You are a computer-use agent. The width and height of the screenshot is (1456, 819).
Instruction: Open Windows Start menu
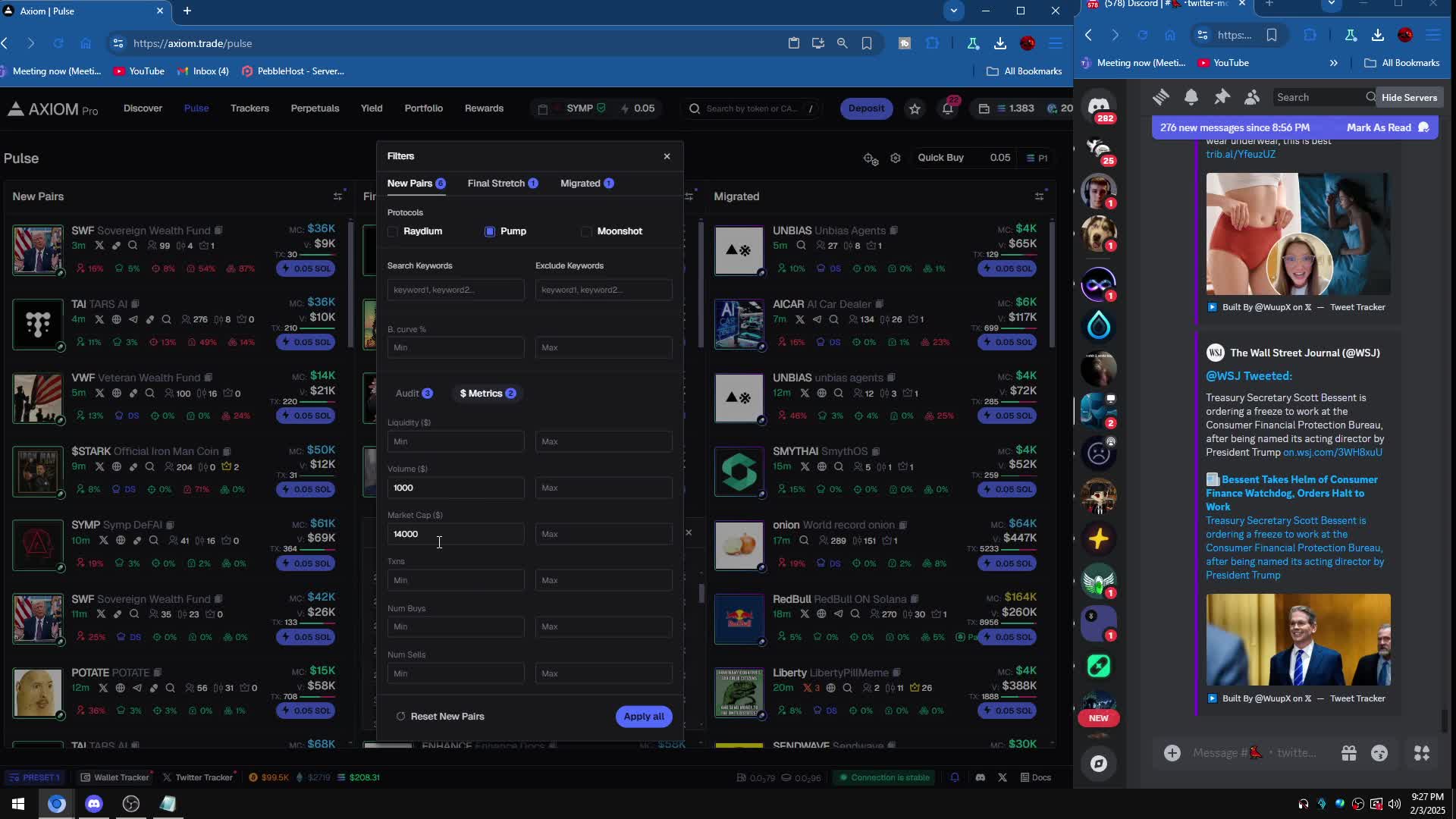(x=18, y=804)
